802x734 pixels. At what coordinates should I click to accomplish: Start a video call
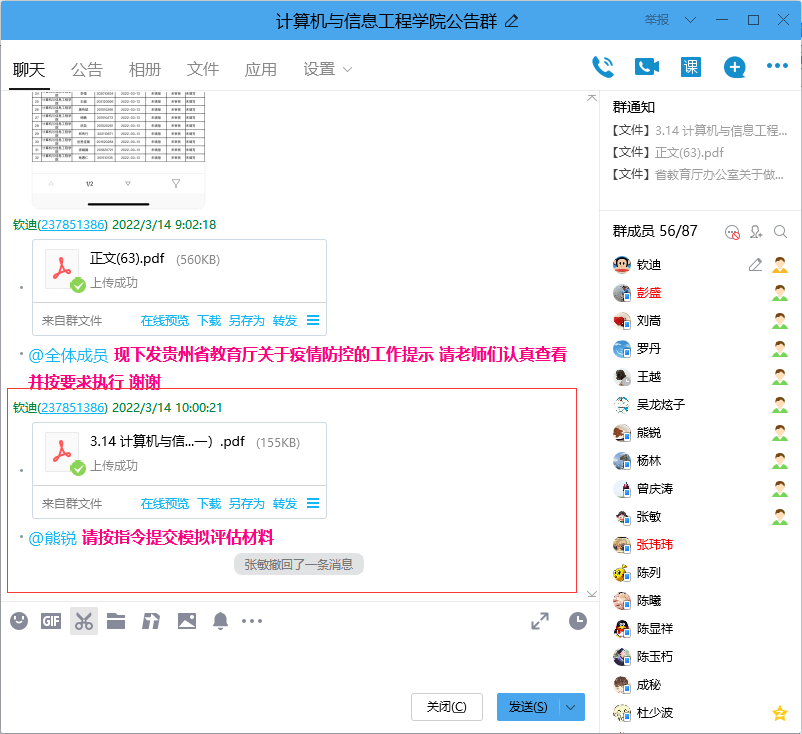[646, 66]
